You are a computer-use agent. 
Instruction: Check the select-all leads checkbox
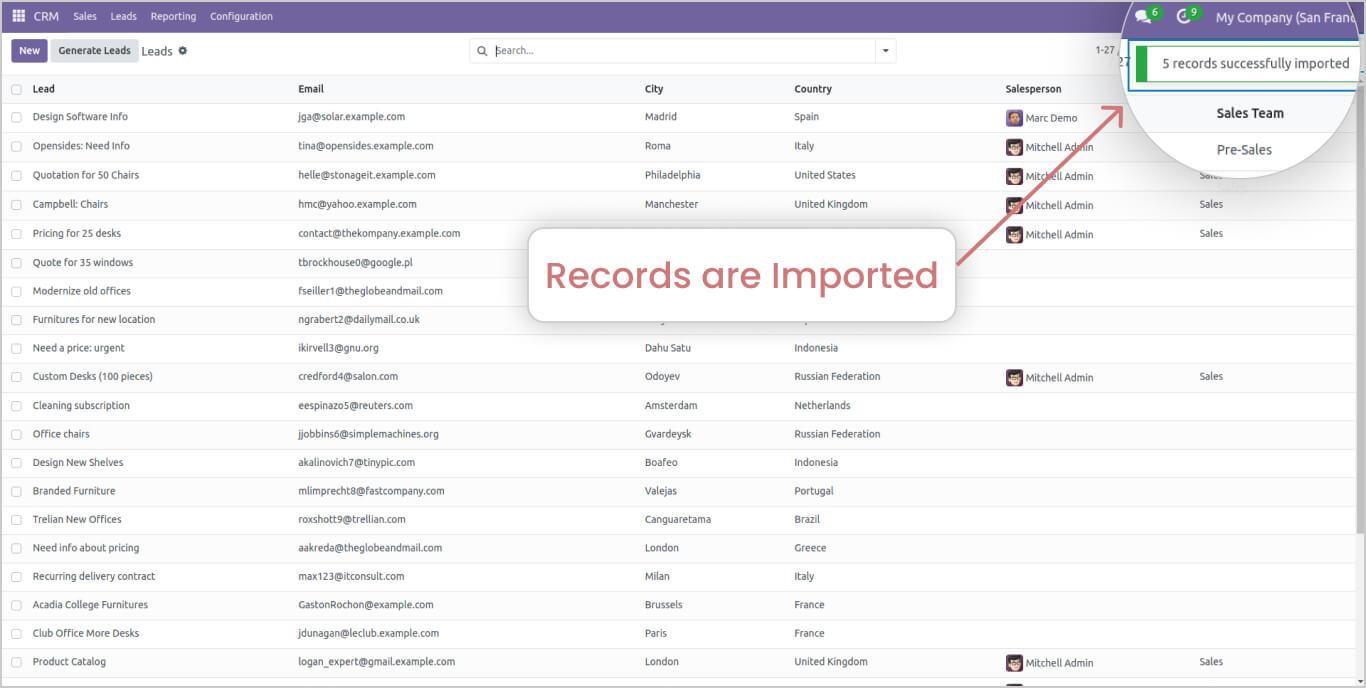pos(15,88)
